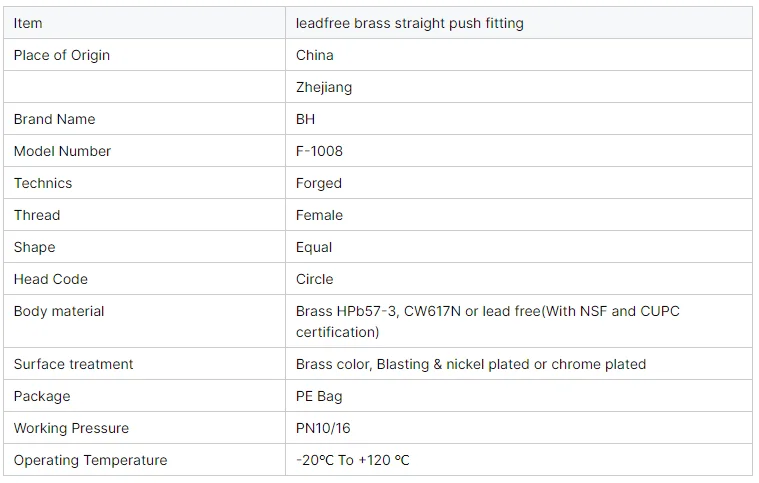Viewport: 759px width, 483px height.
Task: Select the 'BH' brand value
Action: point(306,119)
